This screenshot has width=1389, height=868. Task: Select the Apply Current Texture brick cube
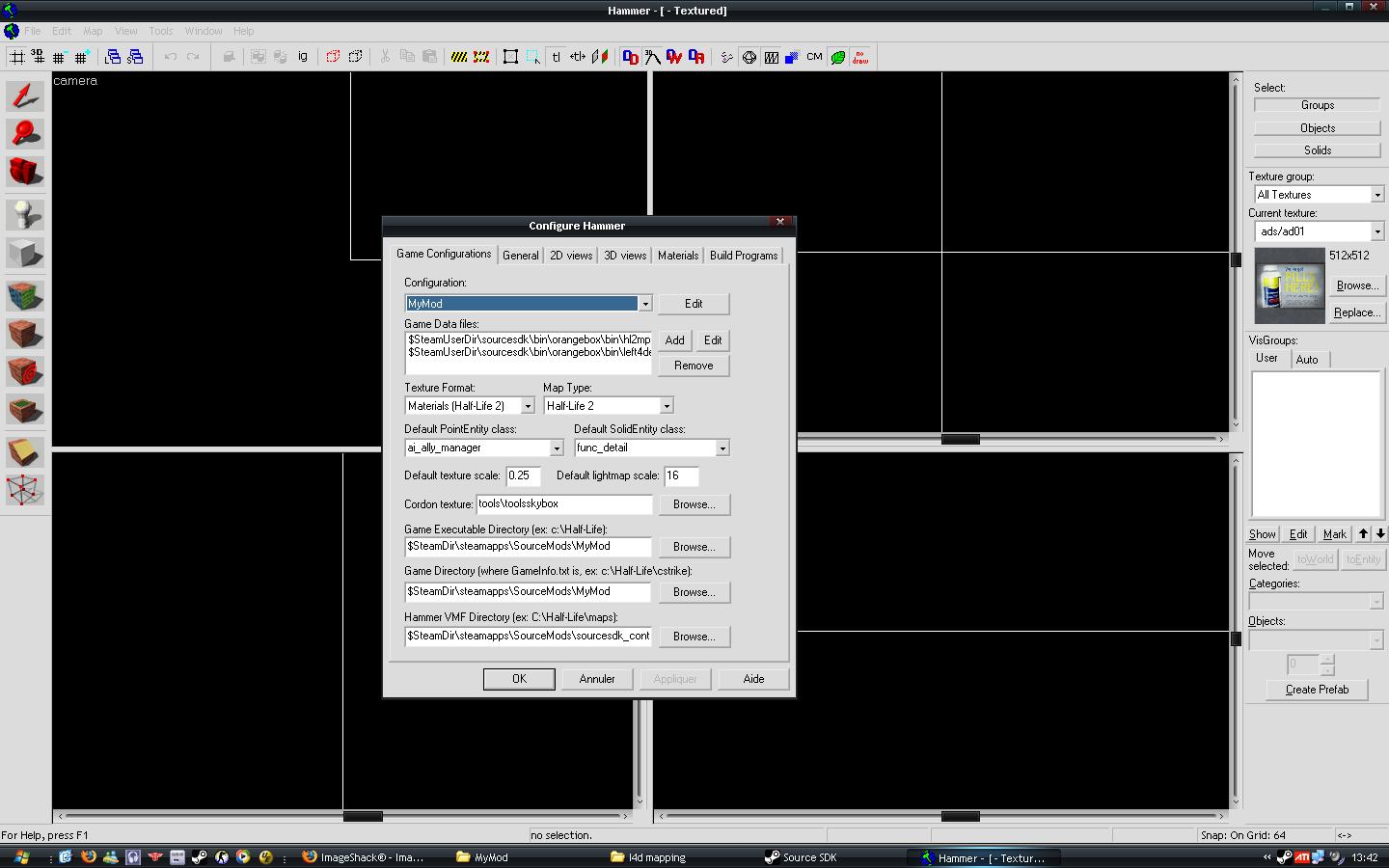click(25, 334)
